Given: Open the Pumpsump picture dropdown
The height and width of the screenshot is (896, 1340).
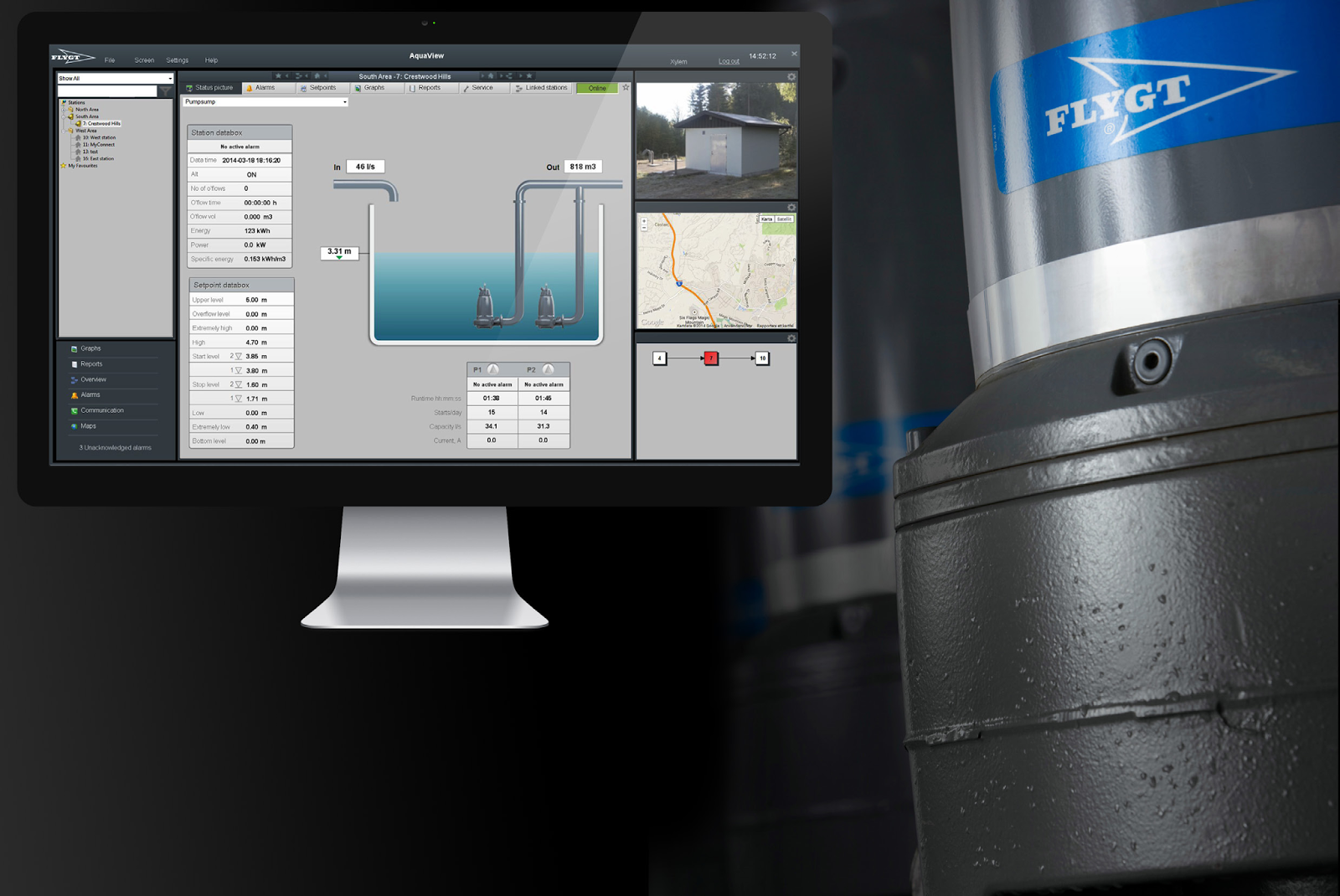Looking at the screenshot, I should click(265, 102).
